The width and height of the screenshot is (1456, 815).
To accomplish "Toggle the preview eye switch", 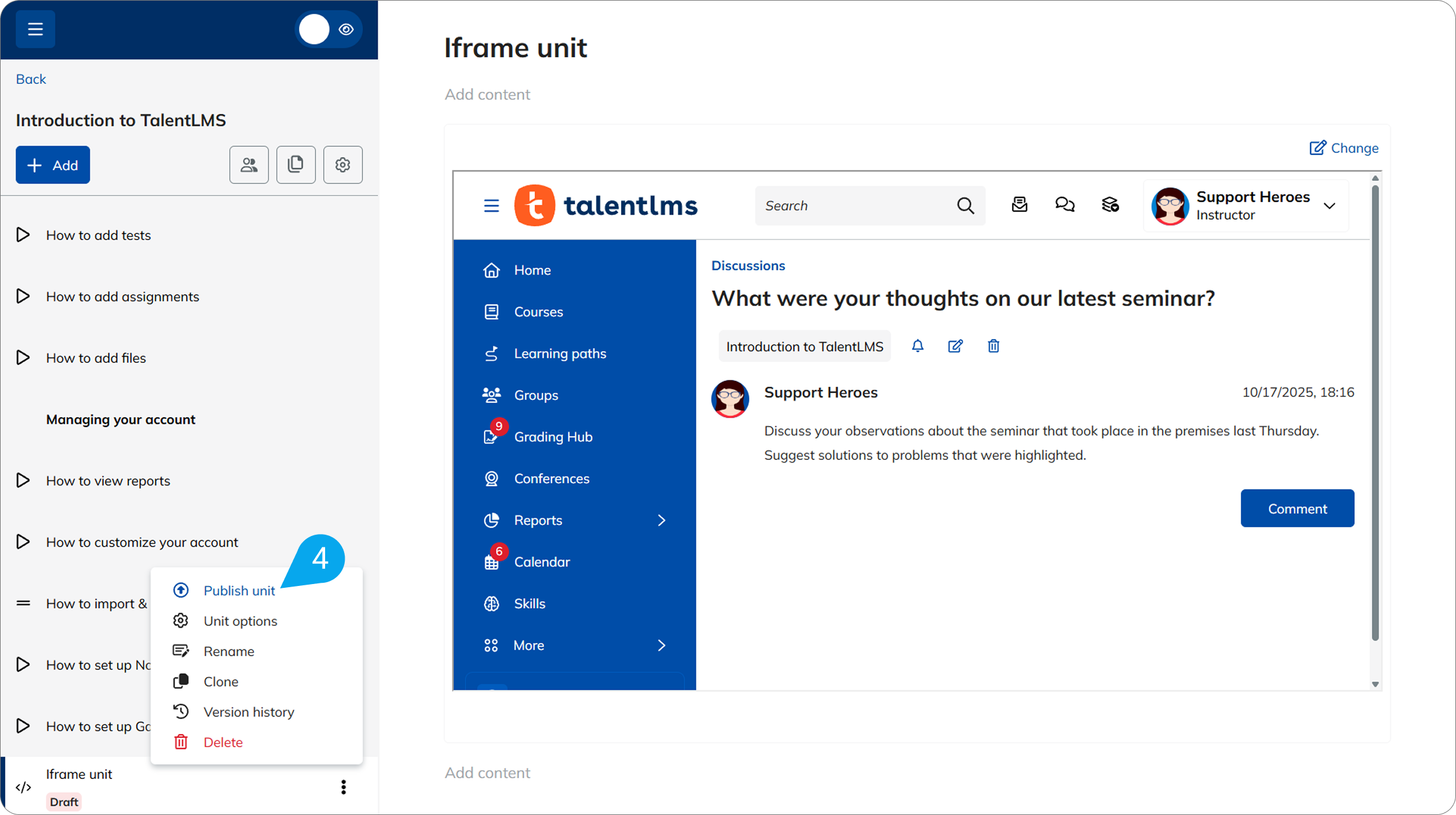I will [x=329, y=29].
